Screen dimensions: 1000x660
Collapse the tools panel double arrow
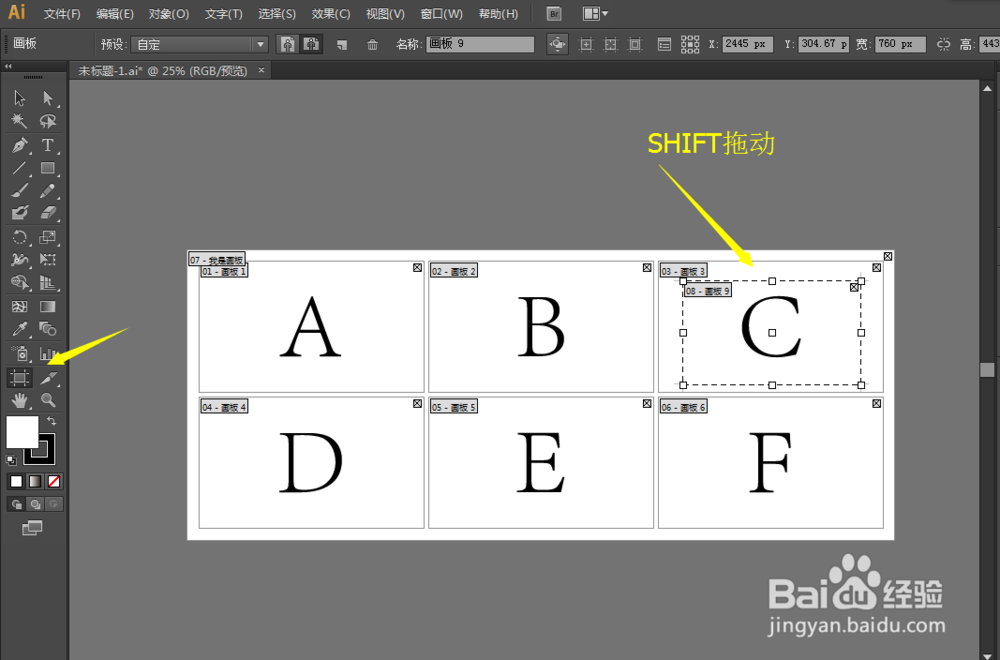click(8, 66)
